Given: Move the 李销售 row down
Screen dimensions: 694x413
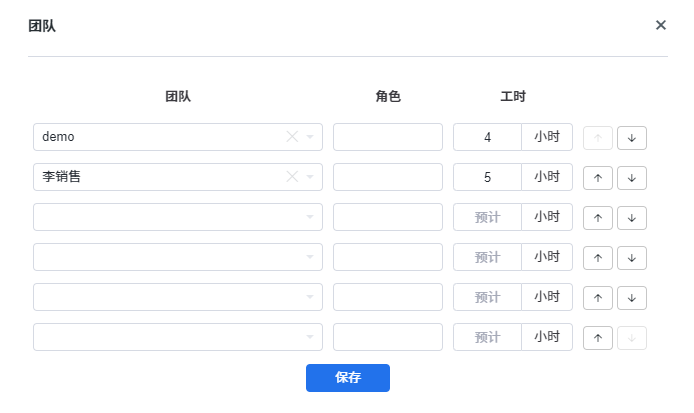Looking at the screenshot, I should 632,178.
